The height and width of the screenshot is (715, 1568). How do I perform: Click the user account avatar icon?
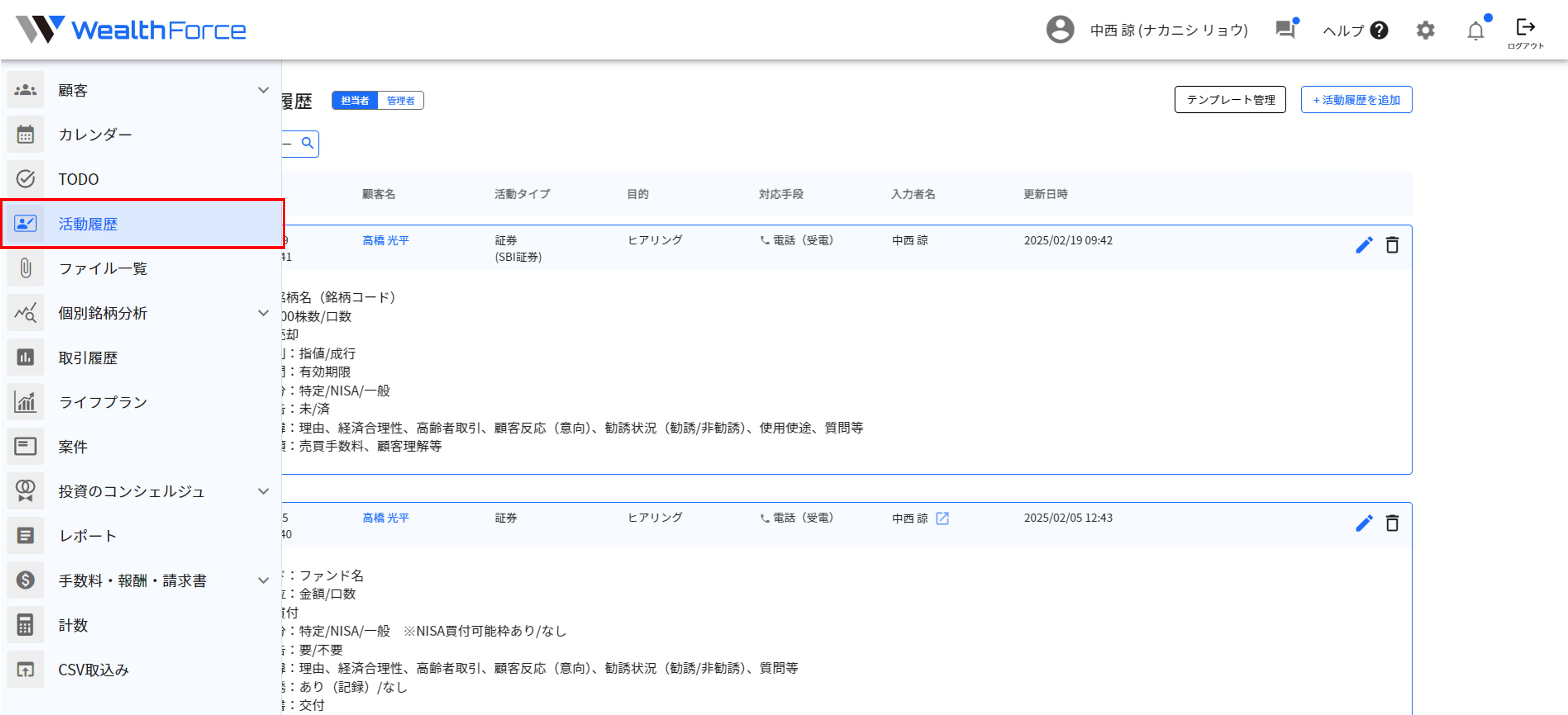point(1060,30)
